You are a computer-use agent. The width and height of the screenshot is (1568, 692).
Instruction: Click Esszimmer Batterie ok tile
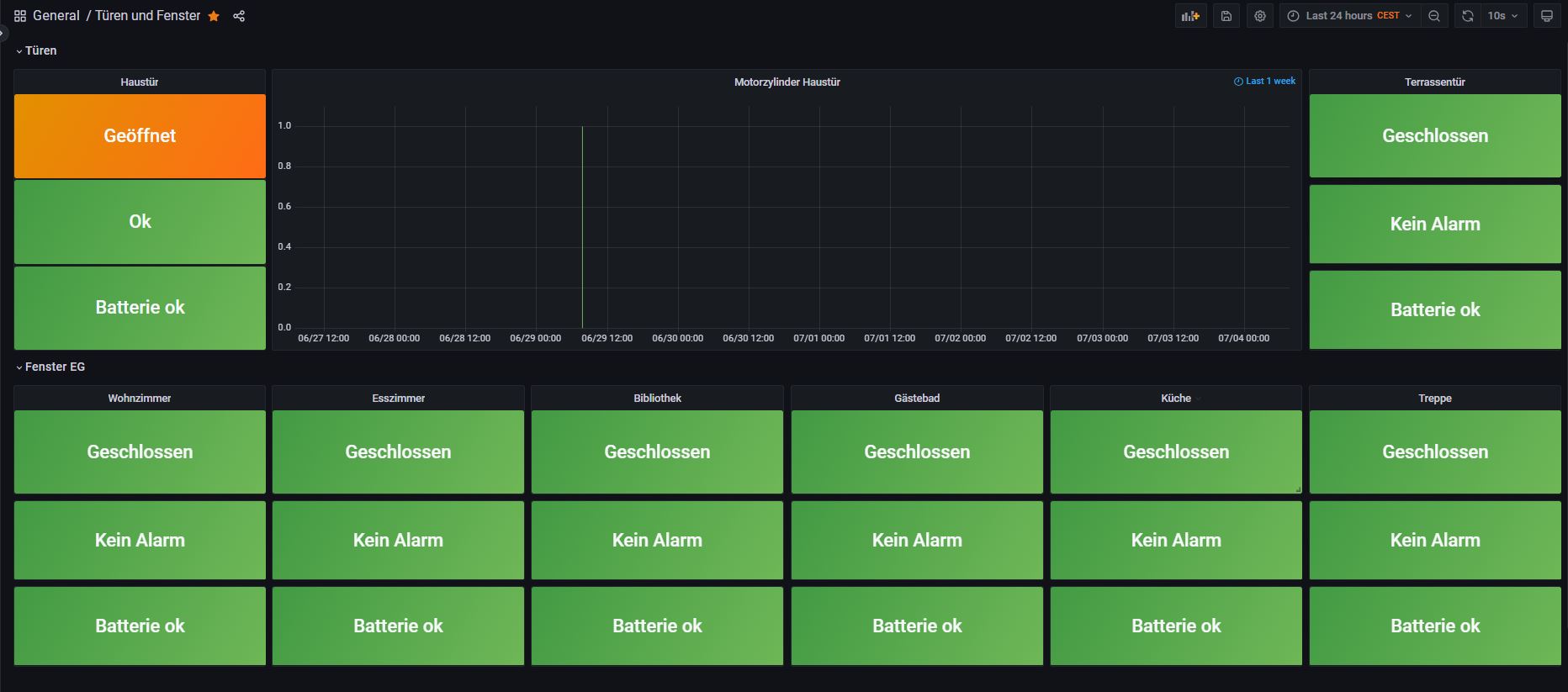(x=398, y=626)
